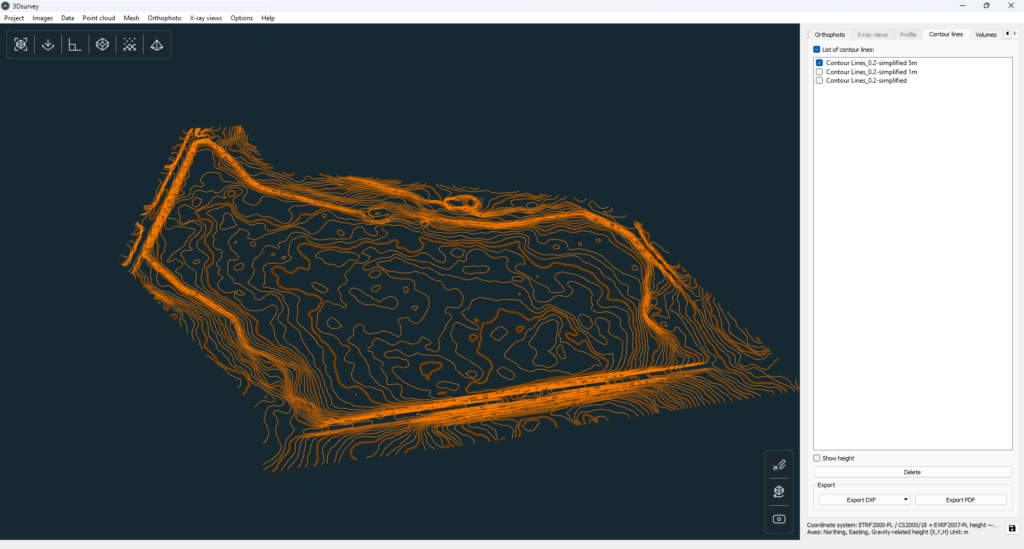Screen dimensions: 1024x549
Task: Open the Export DXF dropdown arrow
Action: coord(905,499)
